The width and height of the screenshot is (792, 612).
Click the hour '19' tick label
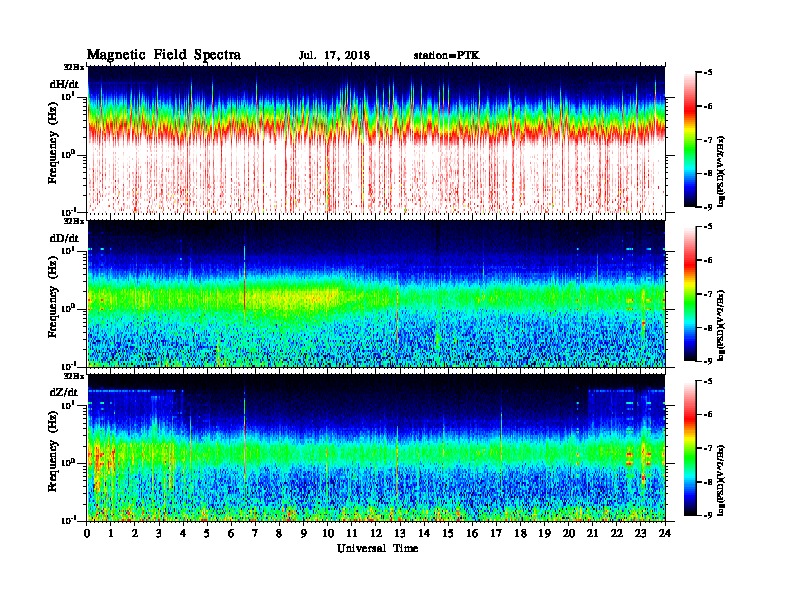pos(544,533)
